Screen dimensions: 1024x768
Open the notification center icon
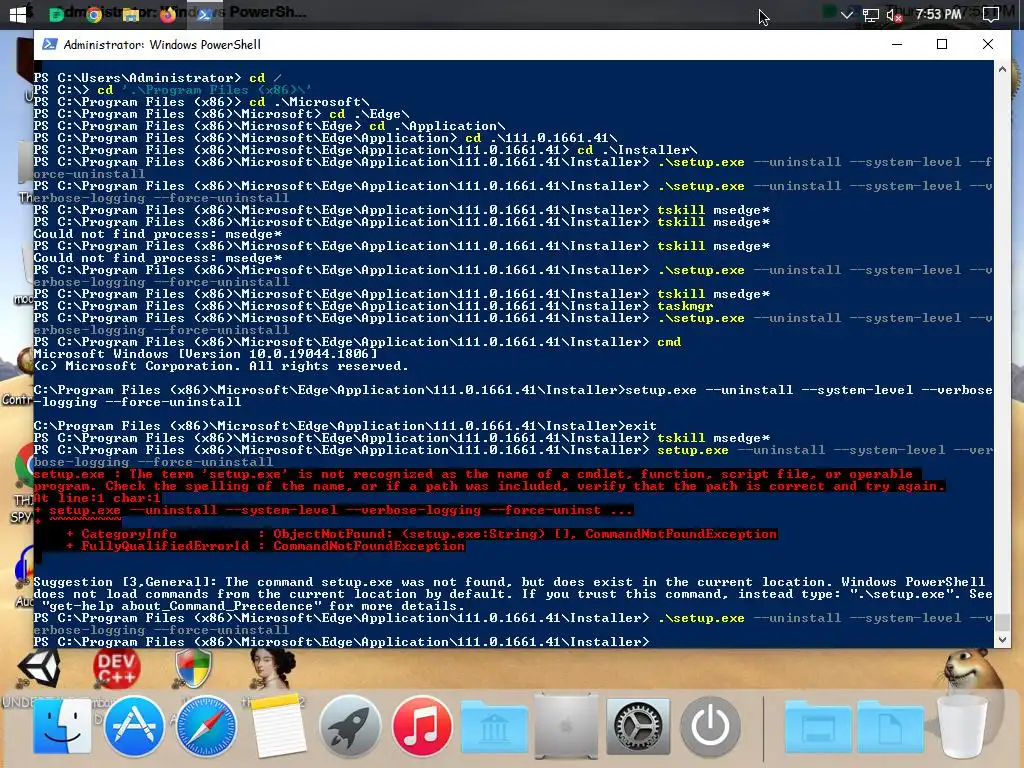coord(991,14)
